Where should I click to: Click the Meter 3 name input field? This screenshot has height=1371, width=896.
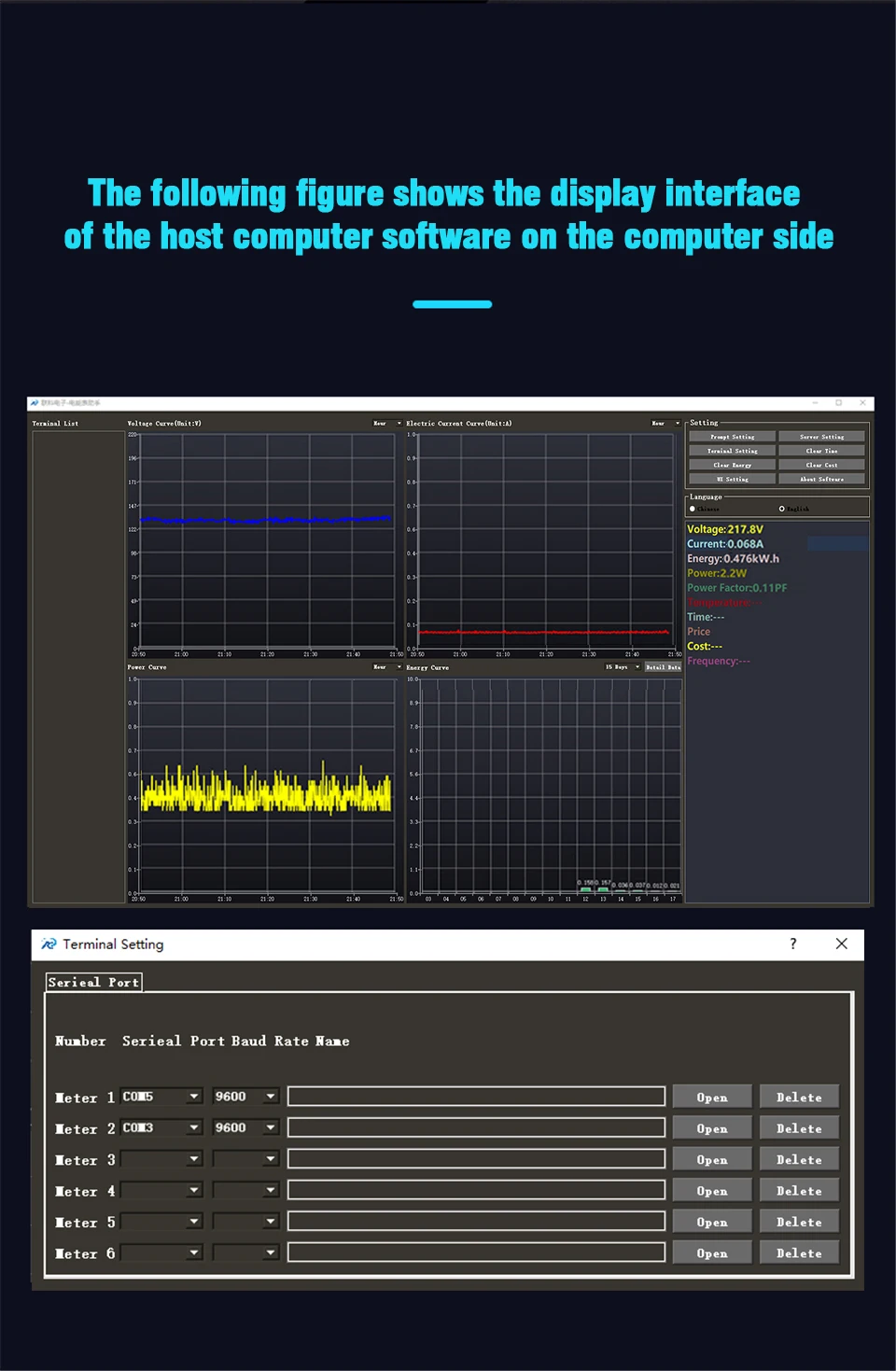[x=476, y=1159]
